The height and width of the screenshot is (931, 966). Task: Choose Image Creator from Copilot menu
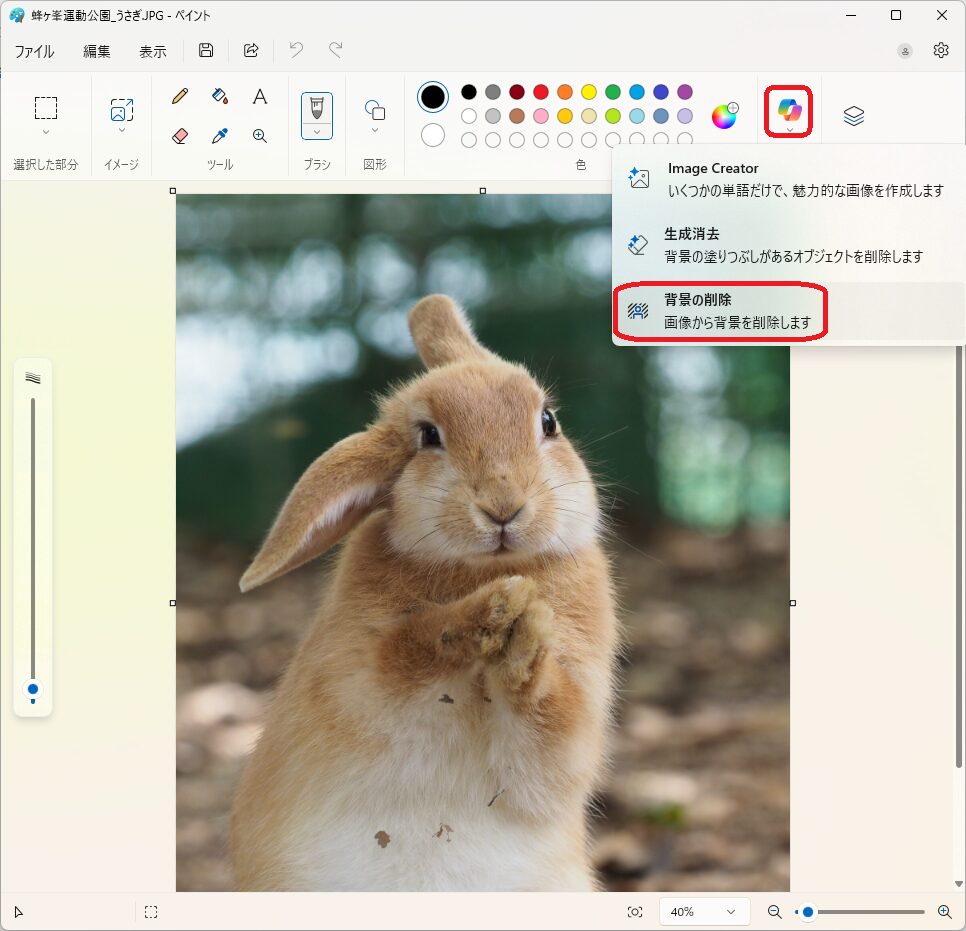click(789, 179)
